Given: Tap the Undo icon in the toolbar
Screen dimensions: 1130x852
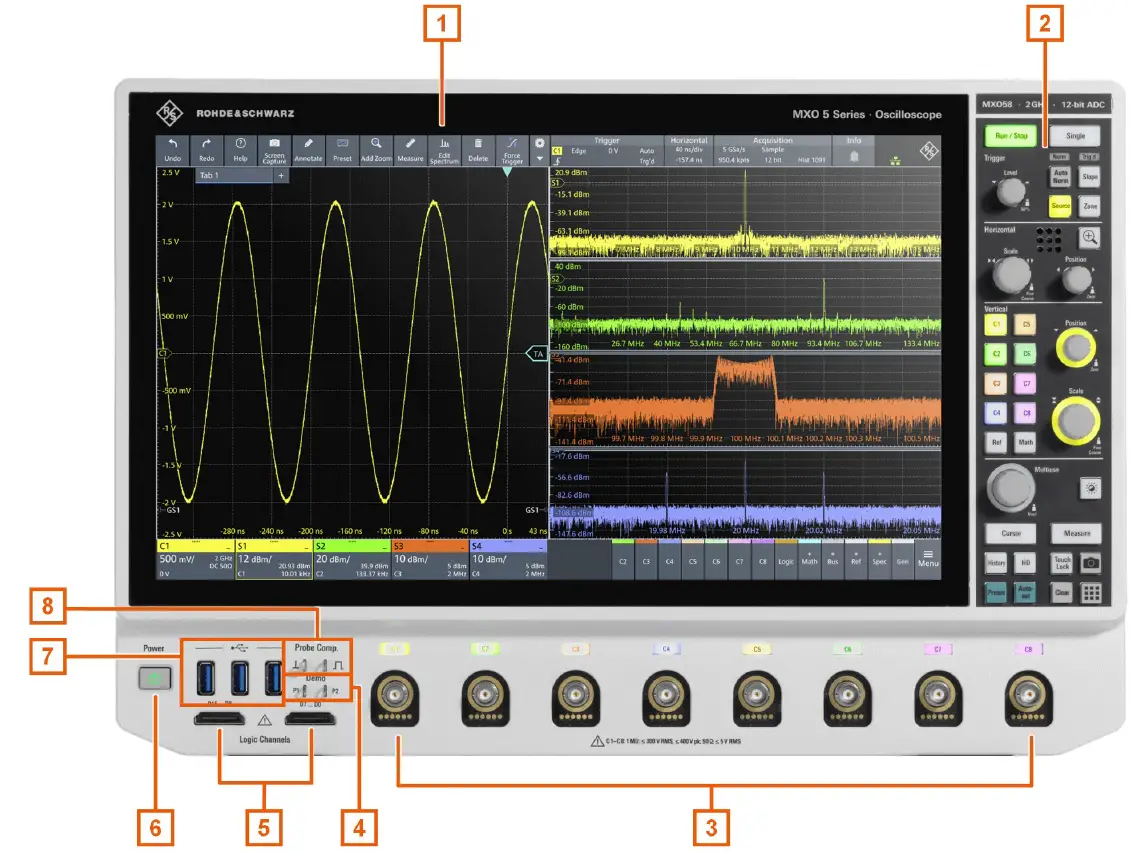Looking at the screenshot, I should click(x=172, y=150).
